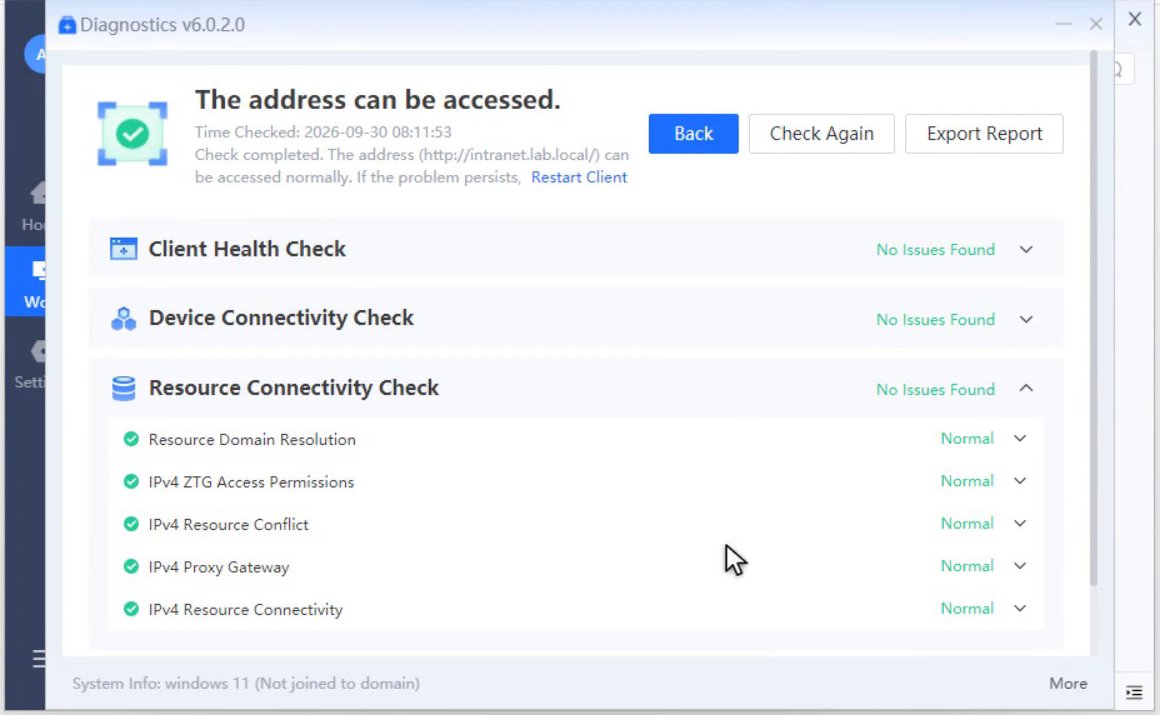Click the Diagnostics app logo in title bar
1160x715 pixels.
67,25
